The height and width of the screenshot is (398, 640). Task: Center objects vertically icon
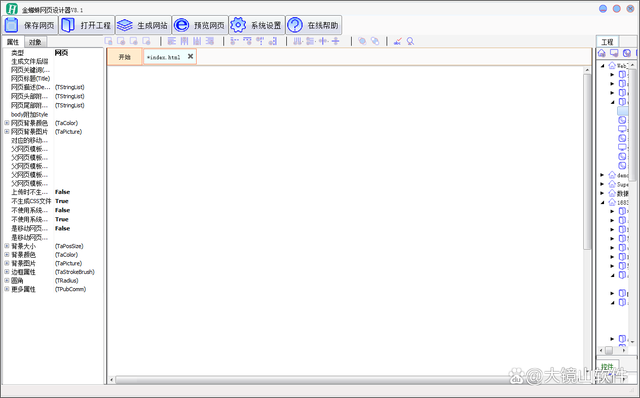click(x=336, y=41)
